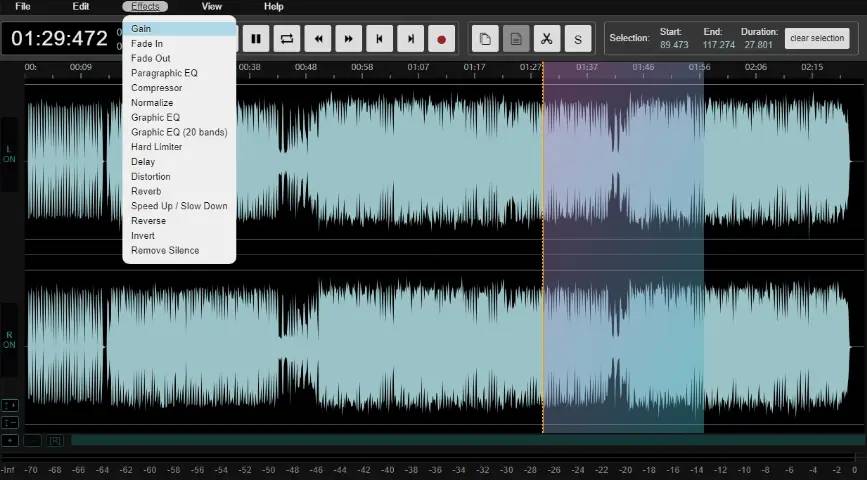Choose the Fade In effect

pyautogui.click(x=179, y=44)
